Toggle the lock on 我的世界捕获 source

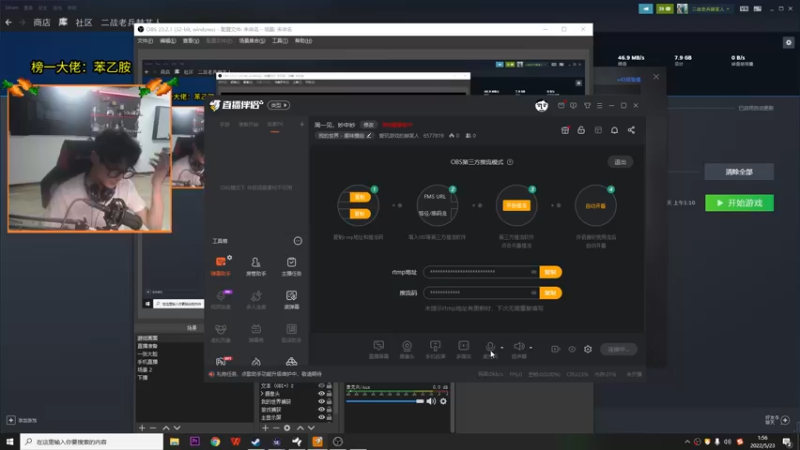tap(329, 402)
